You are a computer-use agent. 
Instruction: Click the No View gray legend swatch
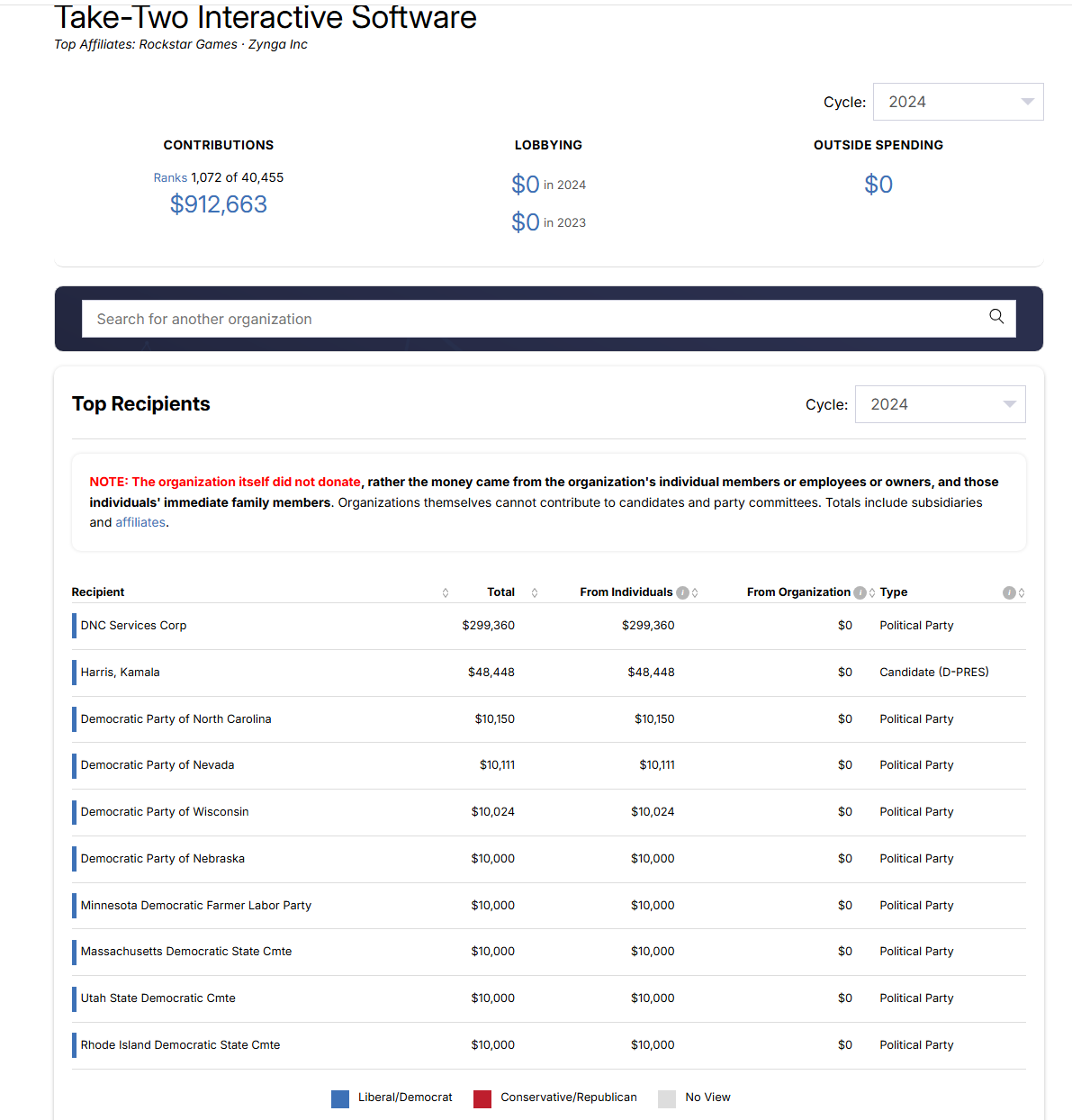pyautogui.click(x=667, y=1098)
